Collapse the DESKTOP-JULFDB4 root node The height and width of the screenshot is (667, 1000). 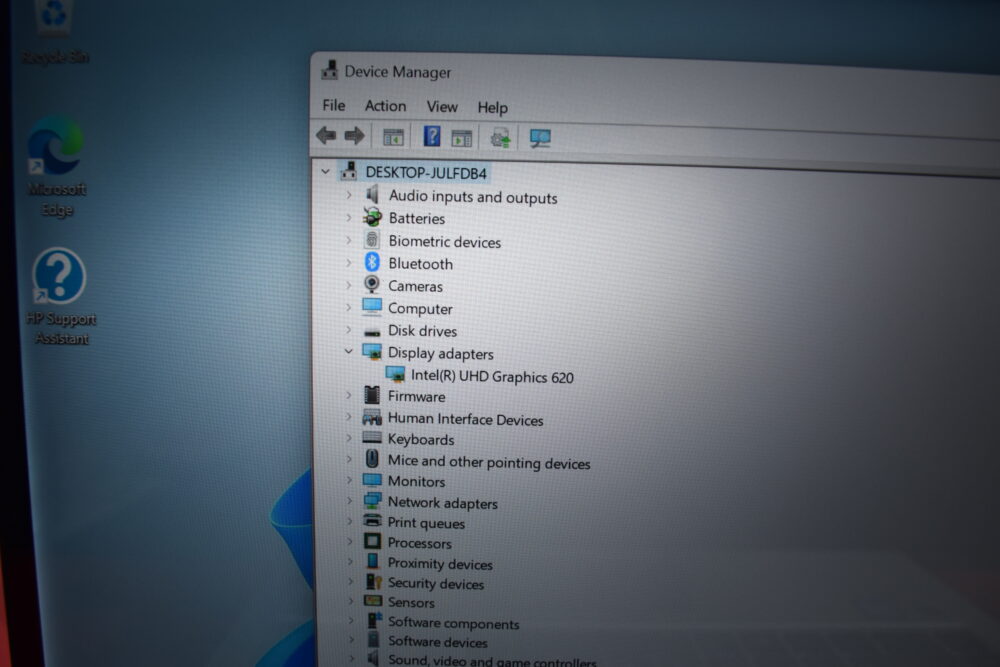tap(326, 172)
